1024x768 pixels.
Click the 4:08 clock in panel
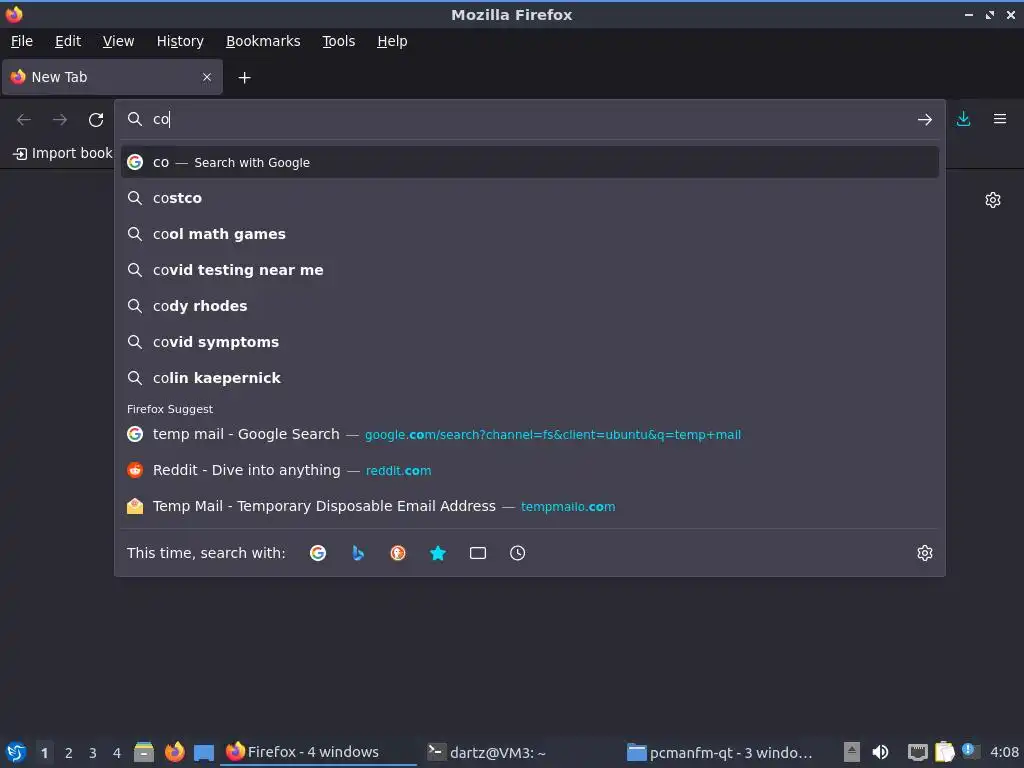pos(1004,752)
